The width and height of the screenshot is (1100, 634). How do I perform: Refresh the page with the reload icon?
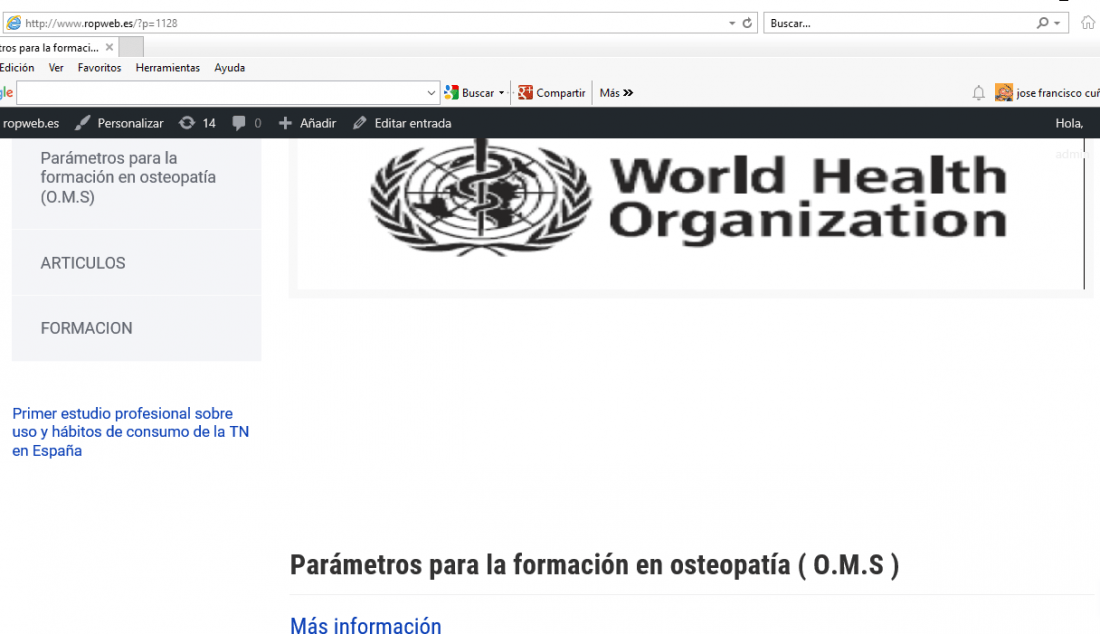click(747, 23)
